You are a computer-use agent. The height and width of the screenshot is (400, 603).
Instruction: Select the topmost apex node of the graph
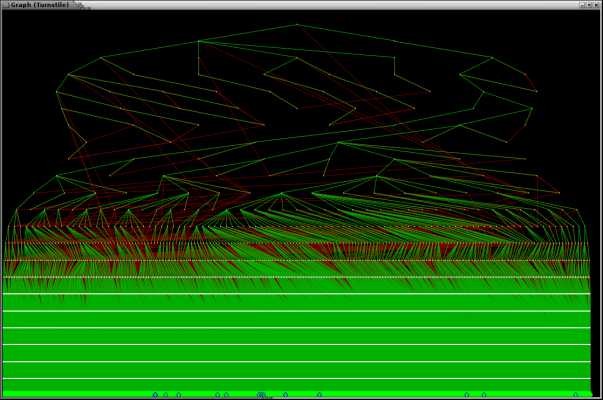[297, 25]
